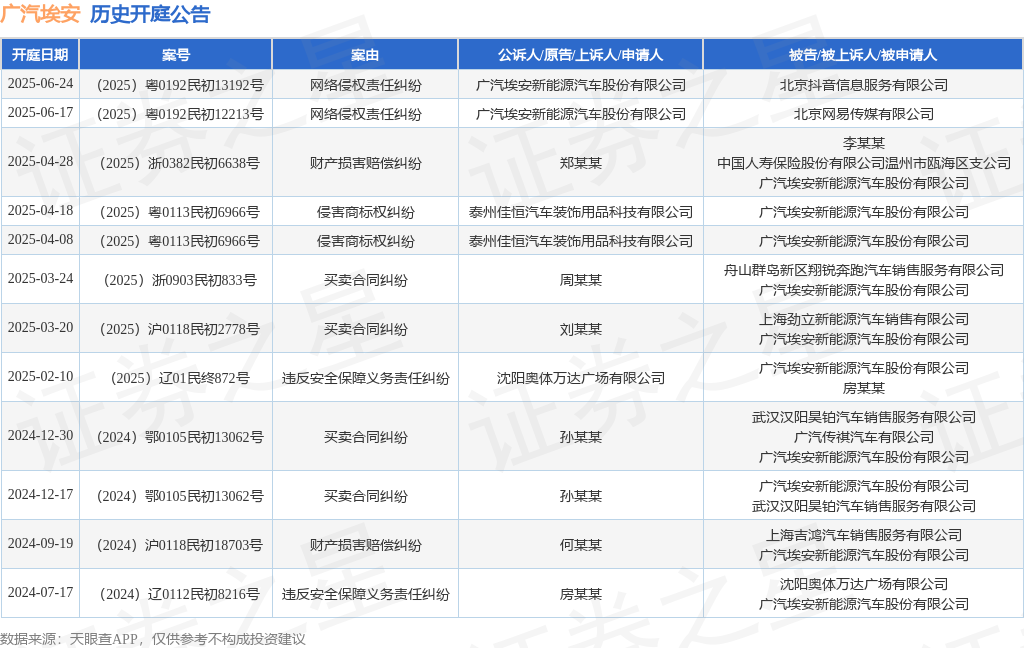Click defendant 广汽传祺汽车有限公司
The width and height of the screenshot is (1024, 648).
[863, 437]
